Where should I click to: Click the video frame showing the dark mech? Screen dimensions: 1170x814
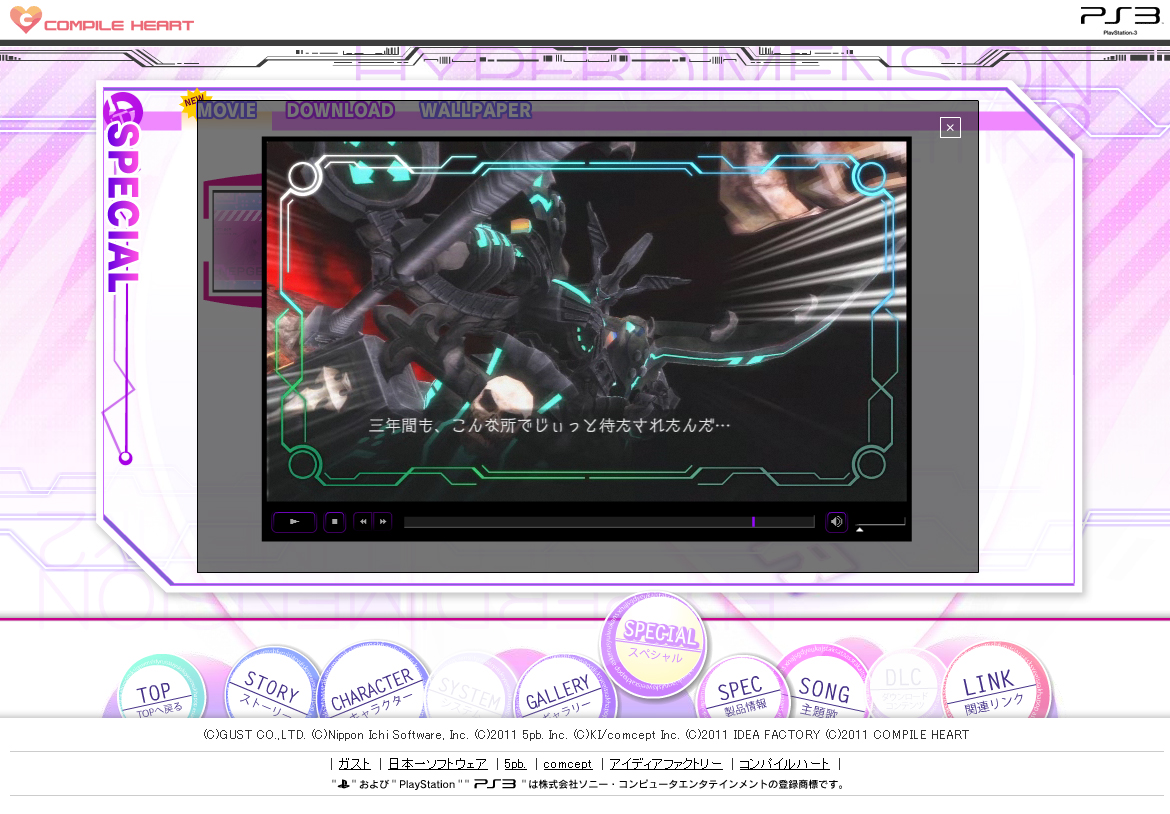coord(586,321)
